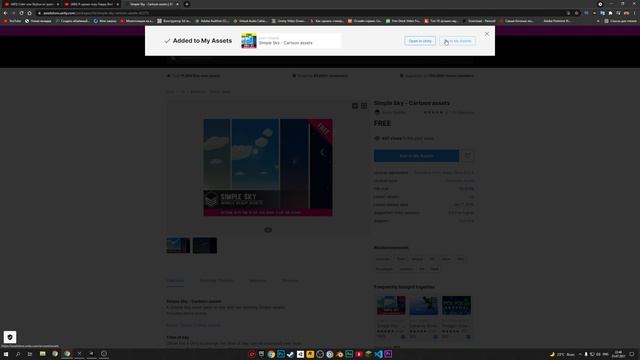The height and width of the screenshot is (360, 640).
Task: Click the taskbar search icon
Action: (x=18, y=354)
